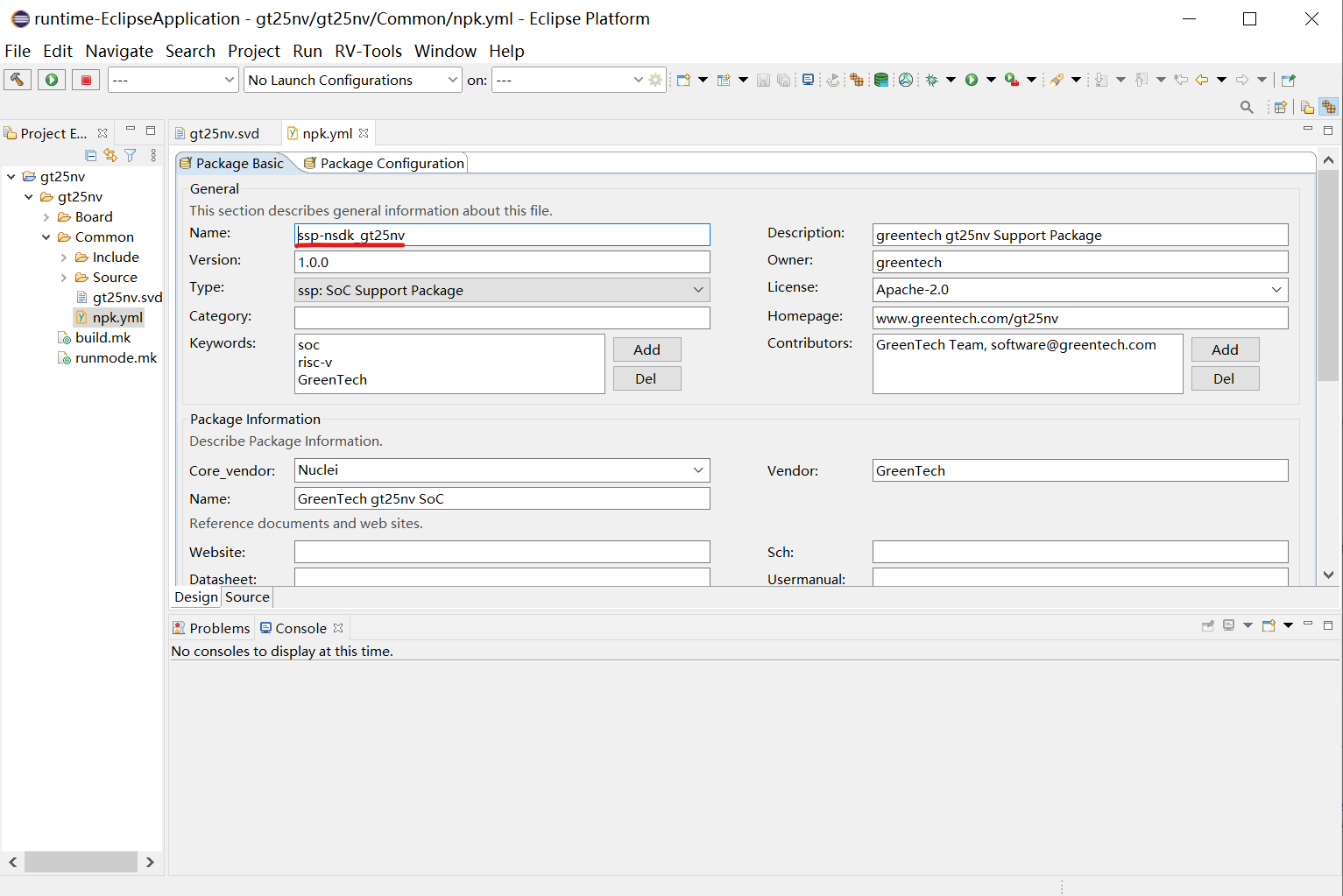
Task: Click the Debug bug icon
Action: pyautogui.click(x=931, y=80)
